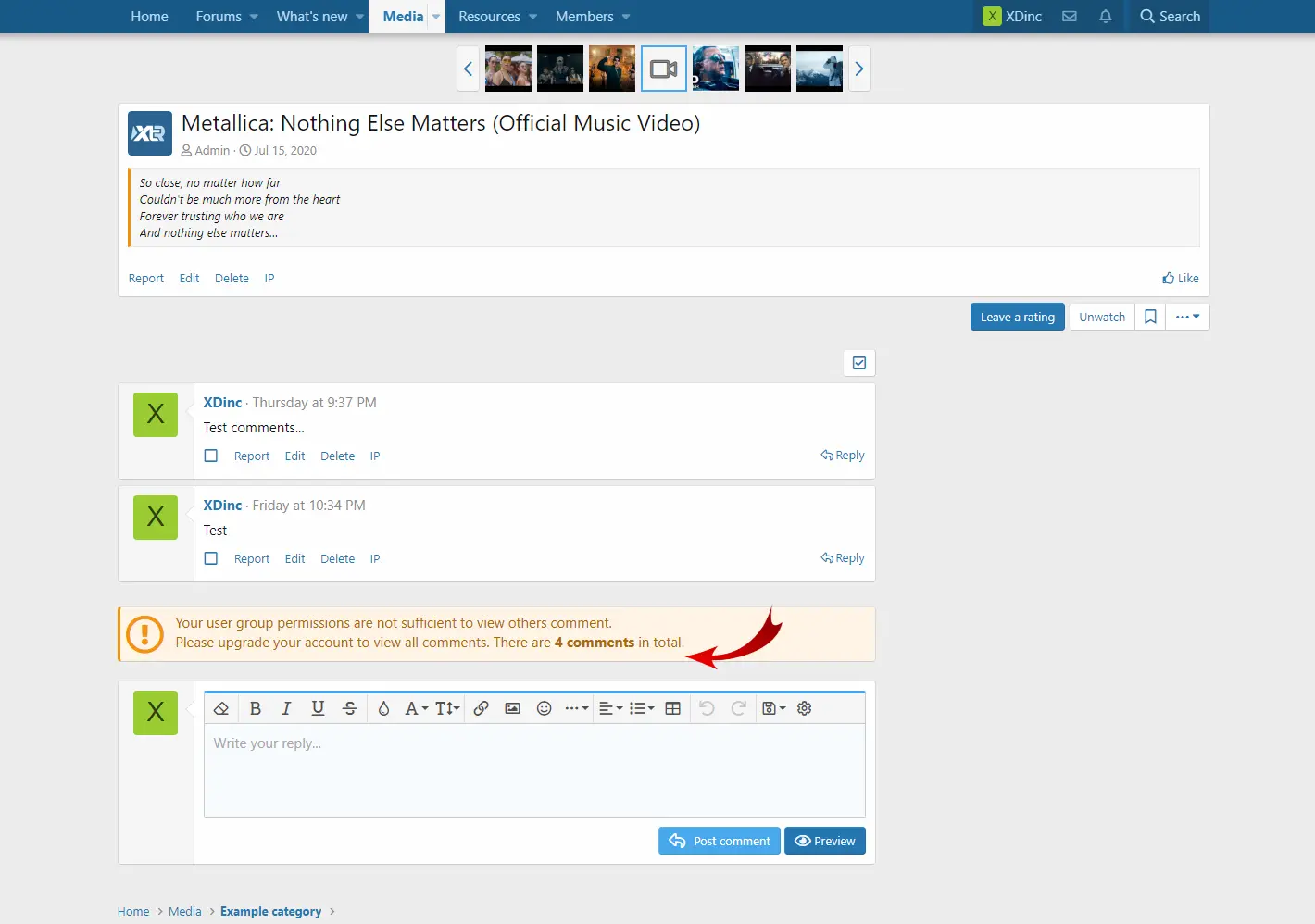
Task: Expand the Media tab dropdown arrow
Action: click(x=436, y=17)
